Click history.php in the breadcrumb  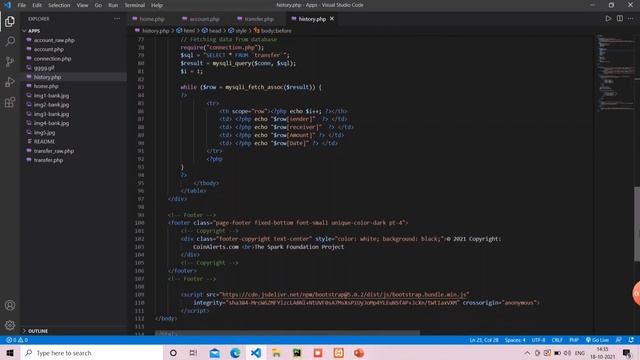[x=156, y=31]
